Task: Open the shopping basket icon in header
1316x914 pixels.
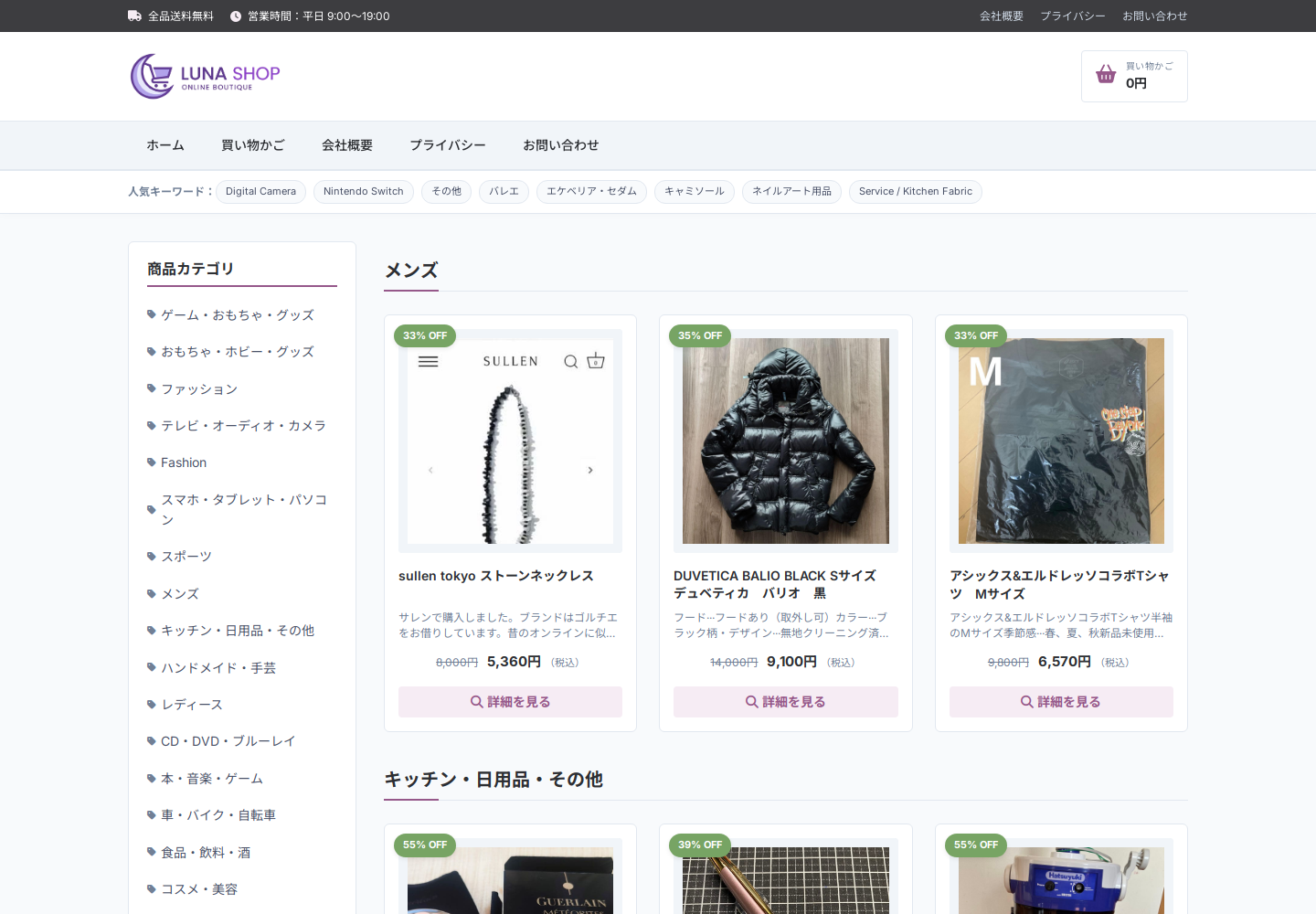Action: point(1106,75)
